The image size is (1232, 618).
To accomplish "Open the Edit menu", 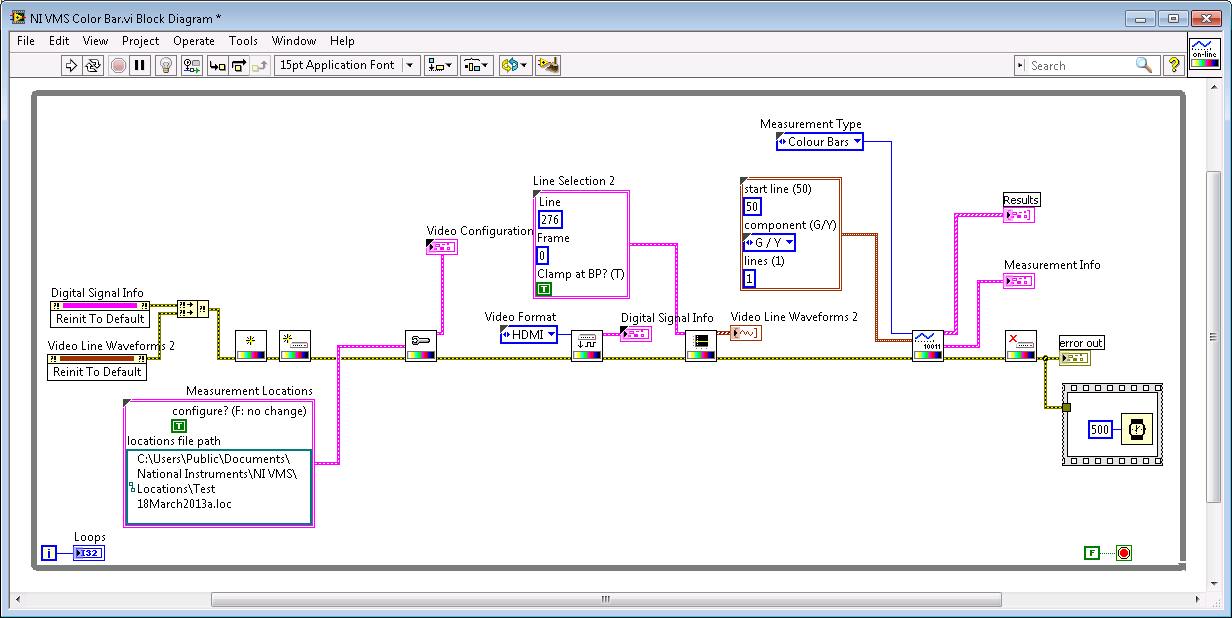I will (59, 41).
